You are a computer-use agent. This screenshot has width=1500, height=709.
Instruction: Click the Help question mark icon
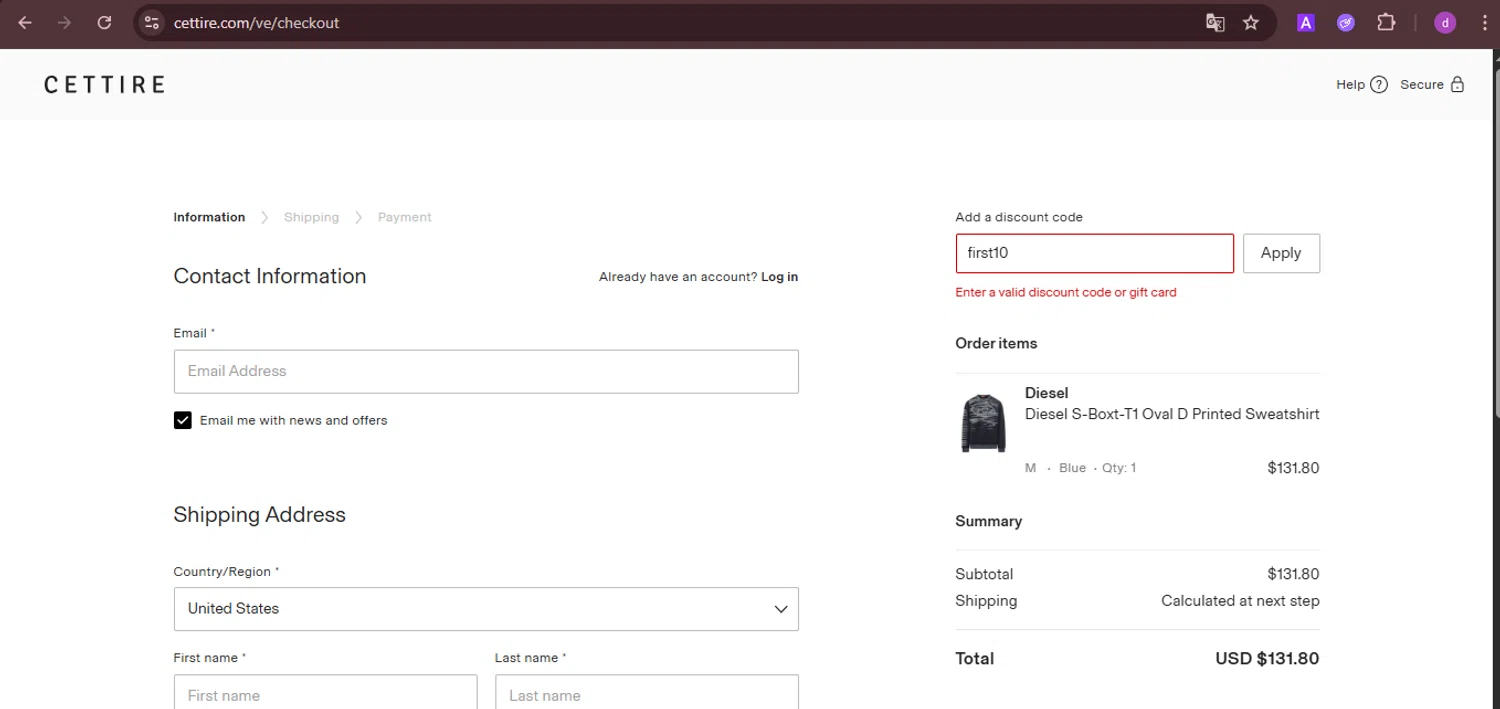coord(1379,85)
